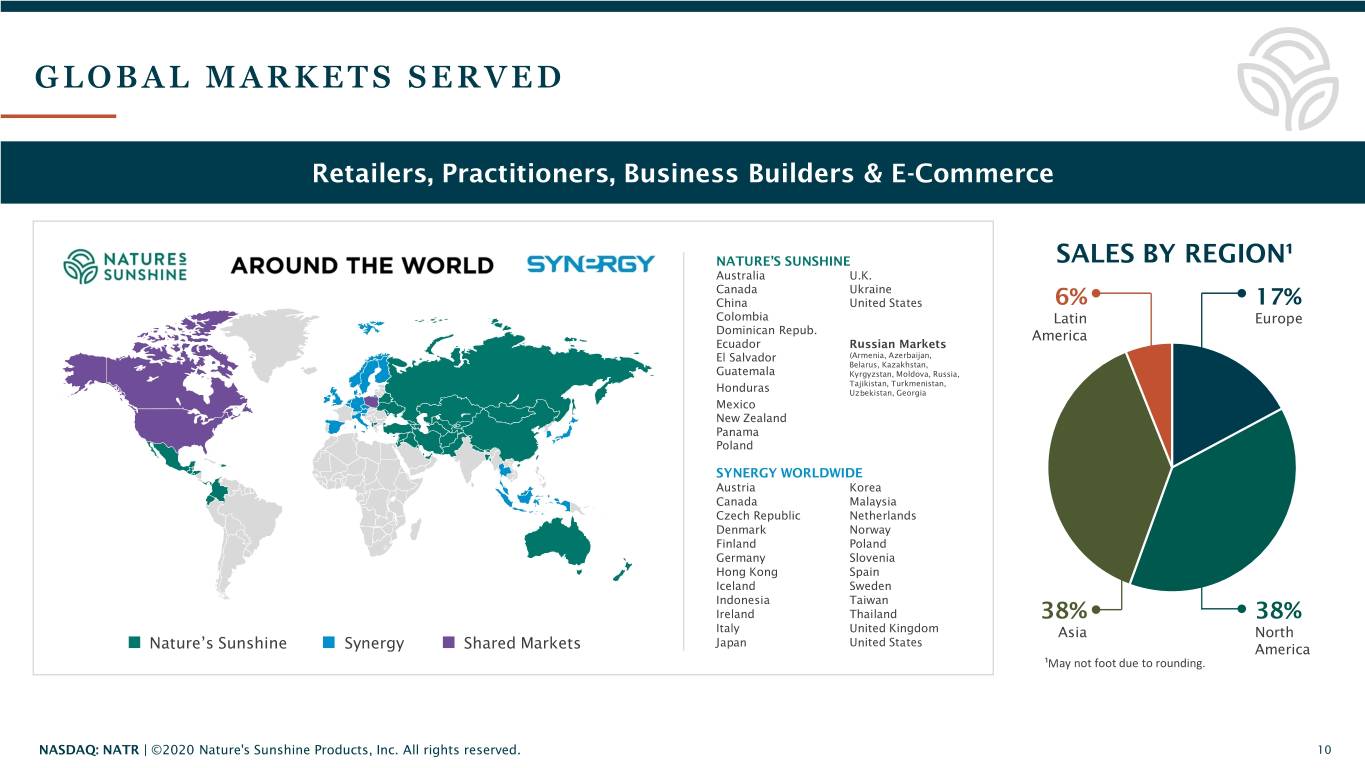Click the Nature's Sunshine logo above the map
The image size is (1365, 768).
[x=124, y=265]
